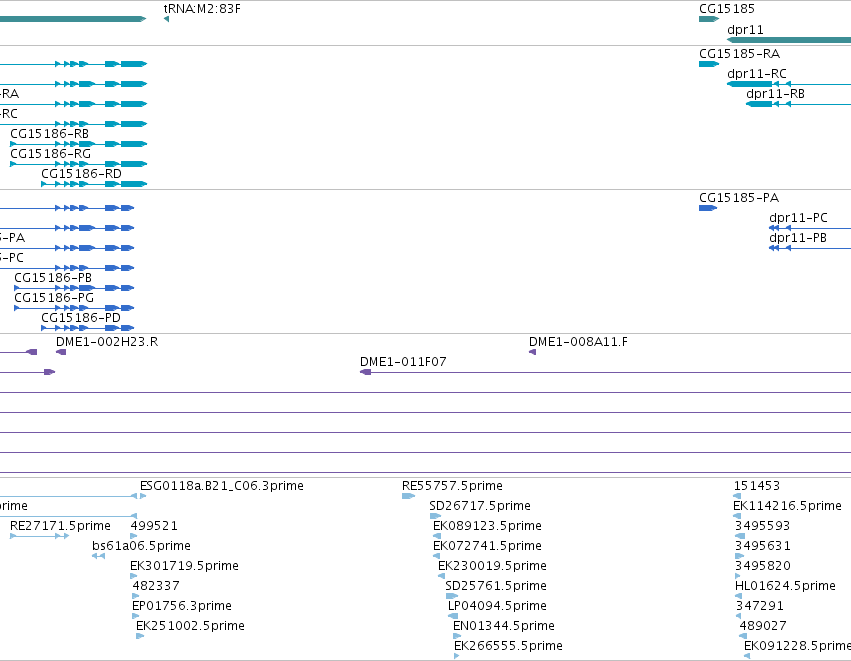The image size is (851, 661).
Task: Select the dpr11-RB transcript label
Action: tap(775, 94)
